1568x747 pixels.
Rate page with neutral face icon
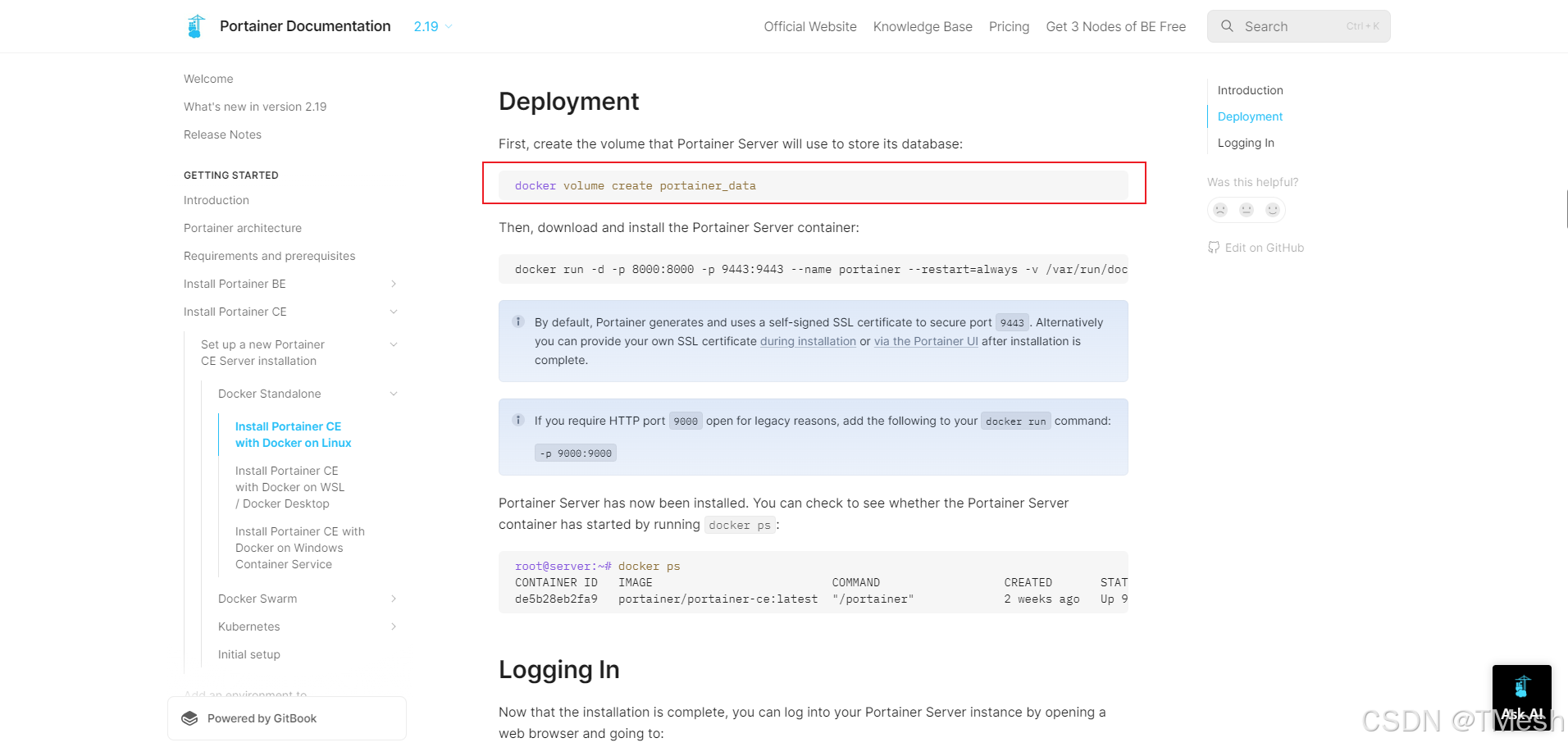pos(1247,210)
